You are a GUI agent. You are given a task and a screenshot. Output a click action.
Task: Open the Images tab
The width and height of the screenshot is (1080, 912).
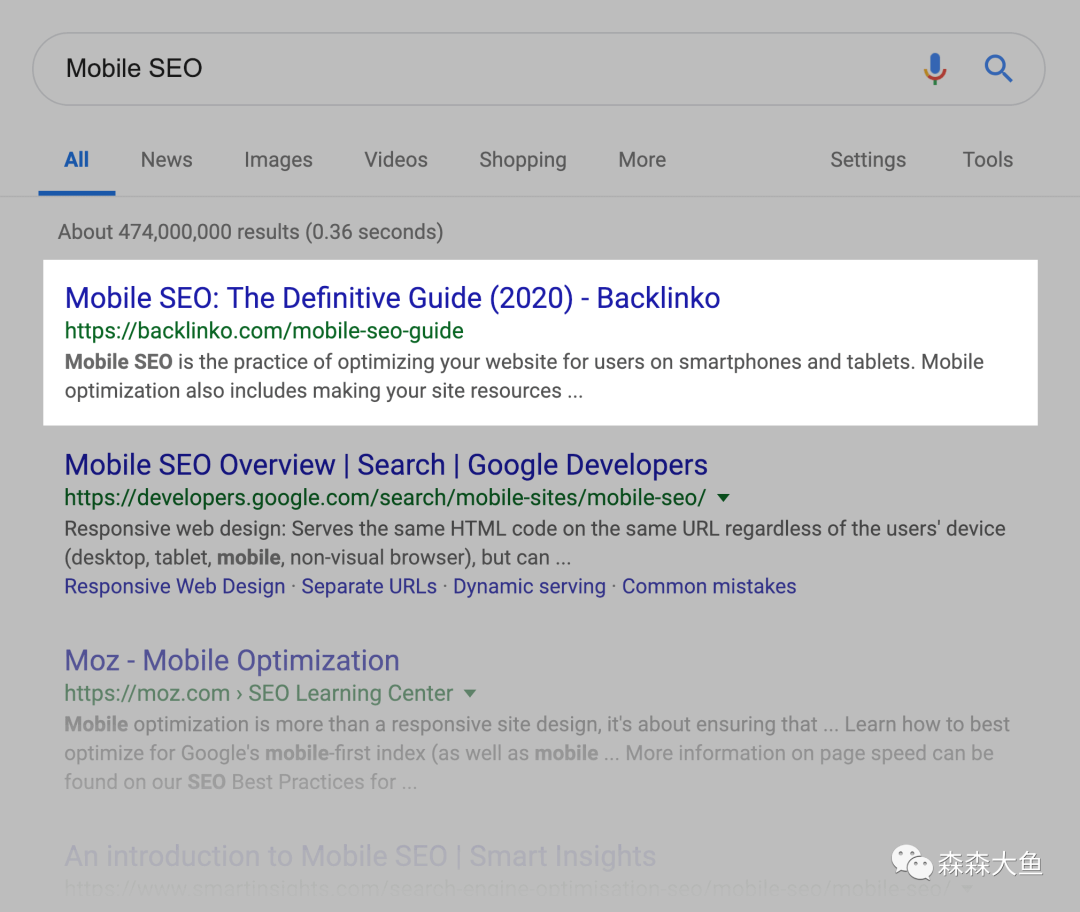[x=278, y=160]
